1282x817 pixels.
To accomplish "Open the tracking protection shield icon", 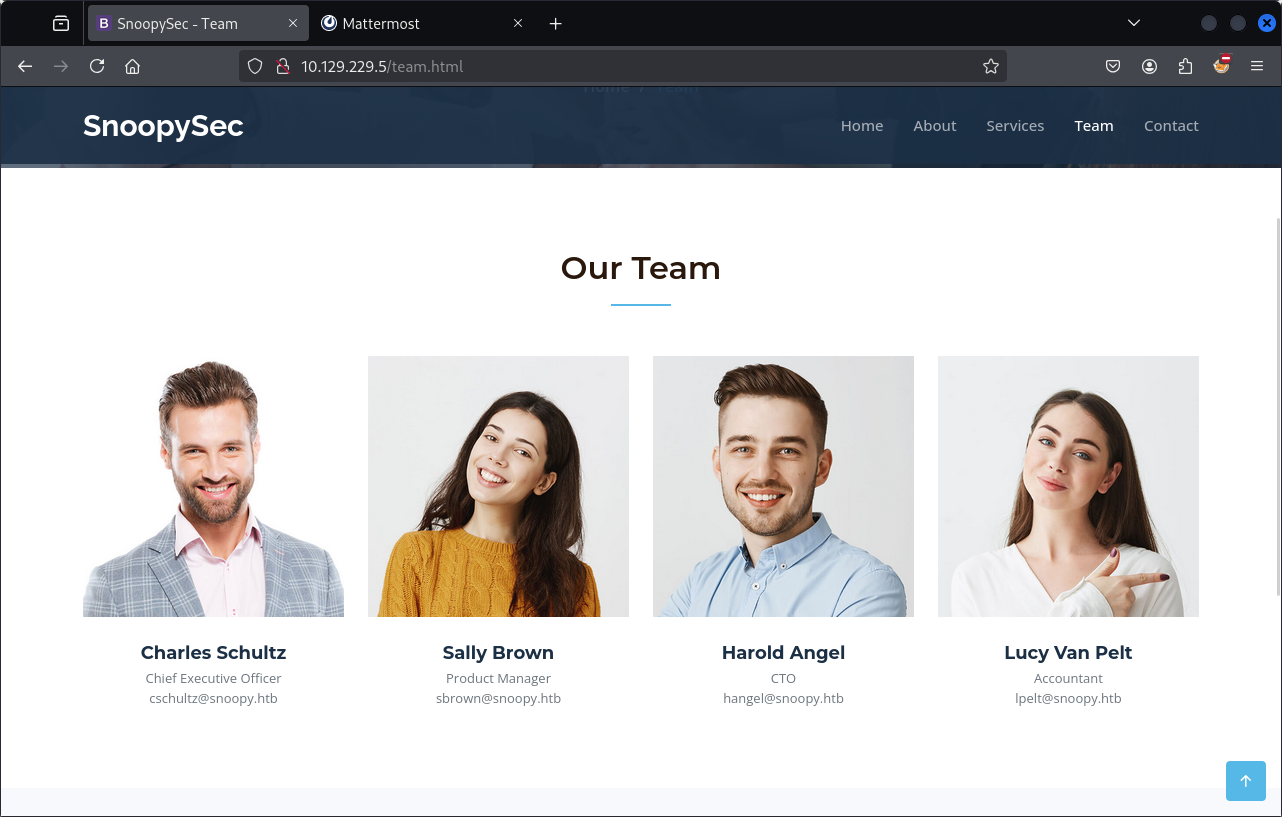I will tap(255, 66).
